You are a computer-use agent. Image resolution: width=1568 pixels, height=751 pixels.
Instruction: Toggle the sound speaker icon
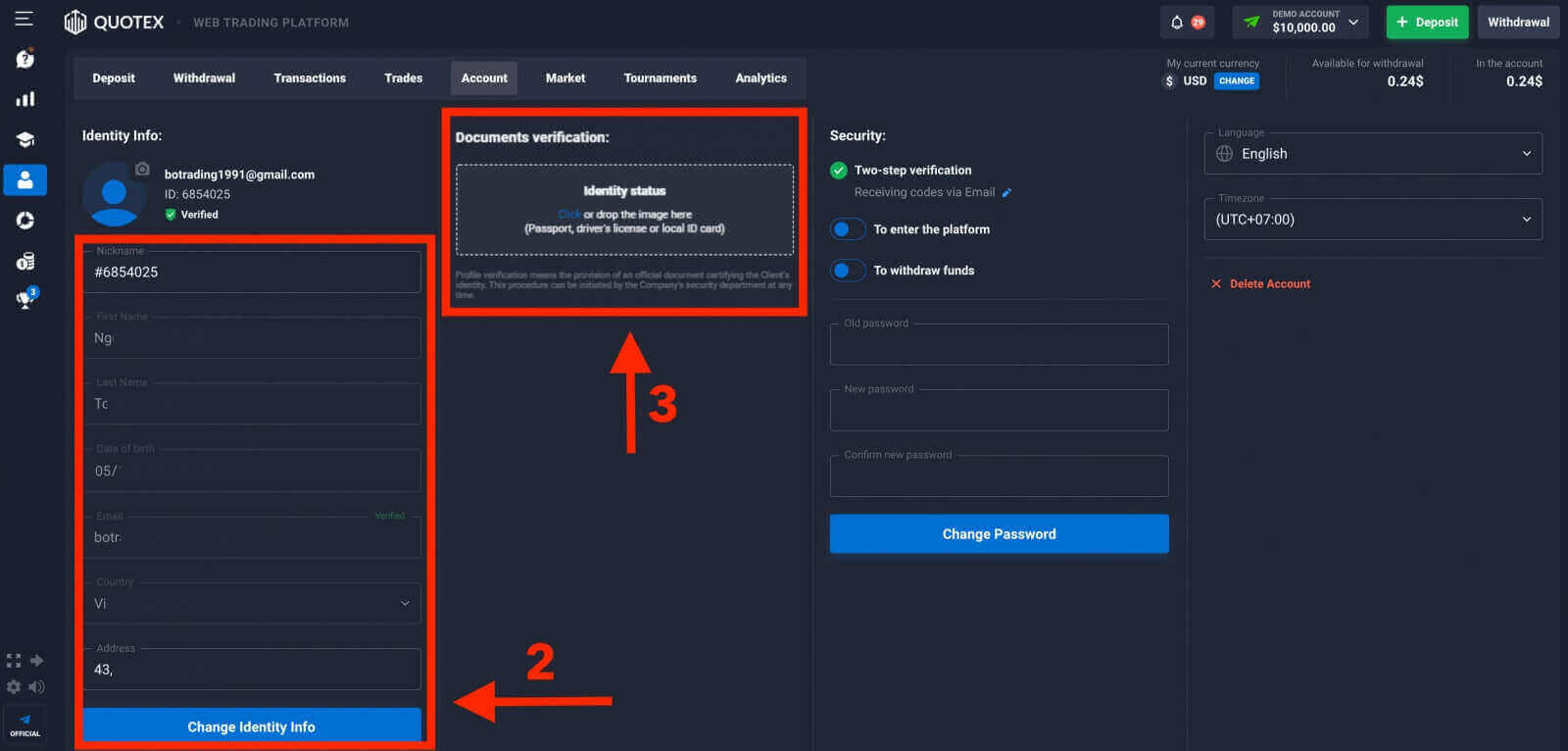(x=36, y=686)
